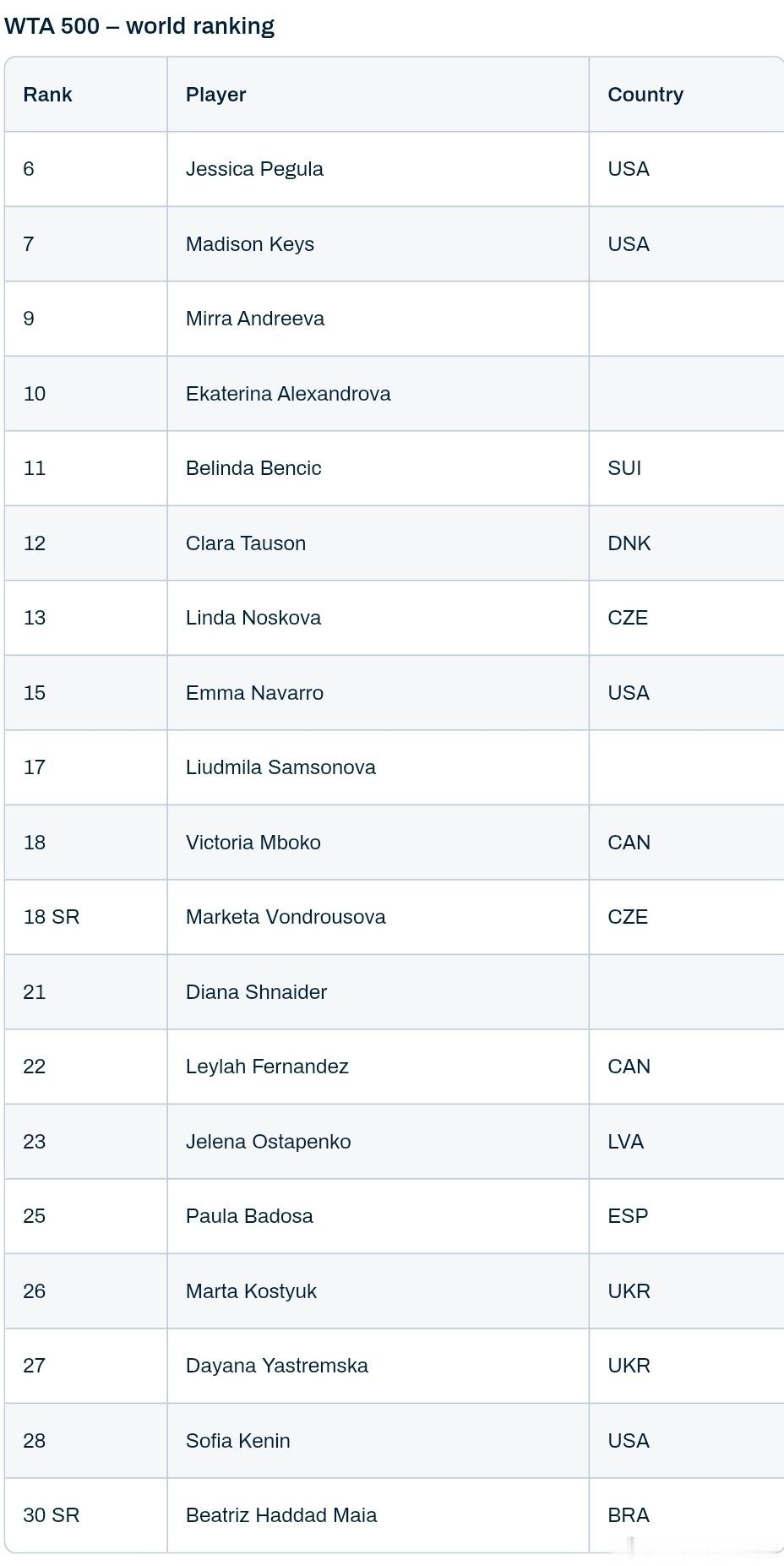The width and height of the screenshot is (784, 1566).
Task: Click Sofia Kenin's name
Action: [x=237, y=1441]
